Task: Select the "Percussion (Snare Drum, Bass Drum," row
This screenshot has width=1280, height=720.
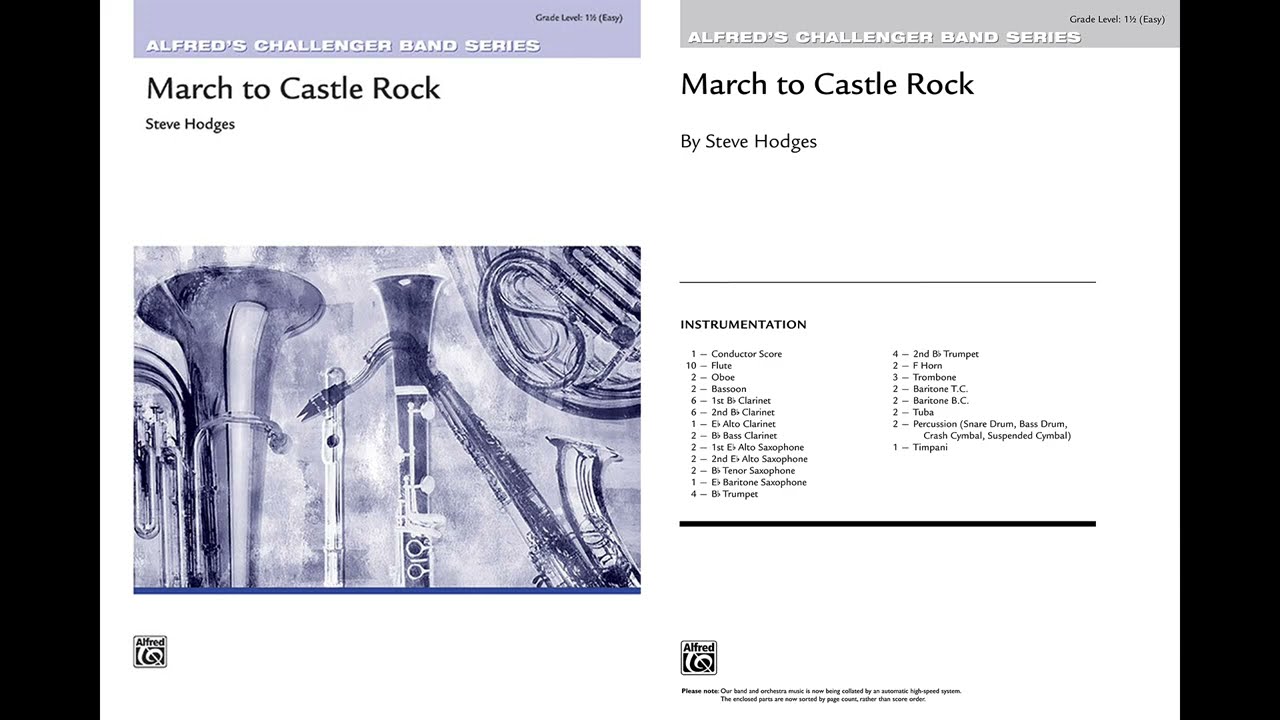Action: (x=980, y=424)
